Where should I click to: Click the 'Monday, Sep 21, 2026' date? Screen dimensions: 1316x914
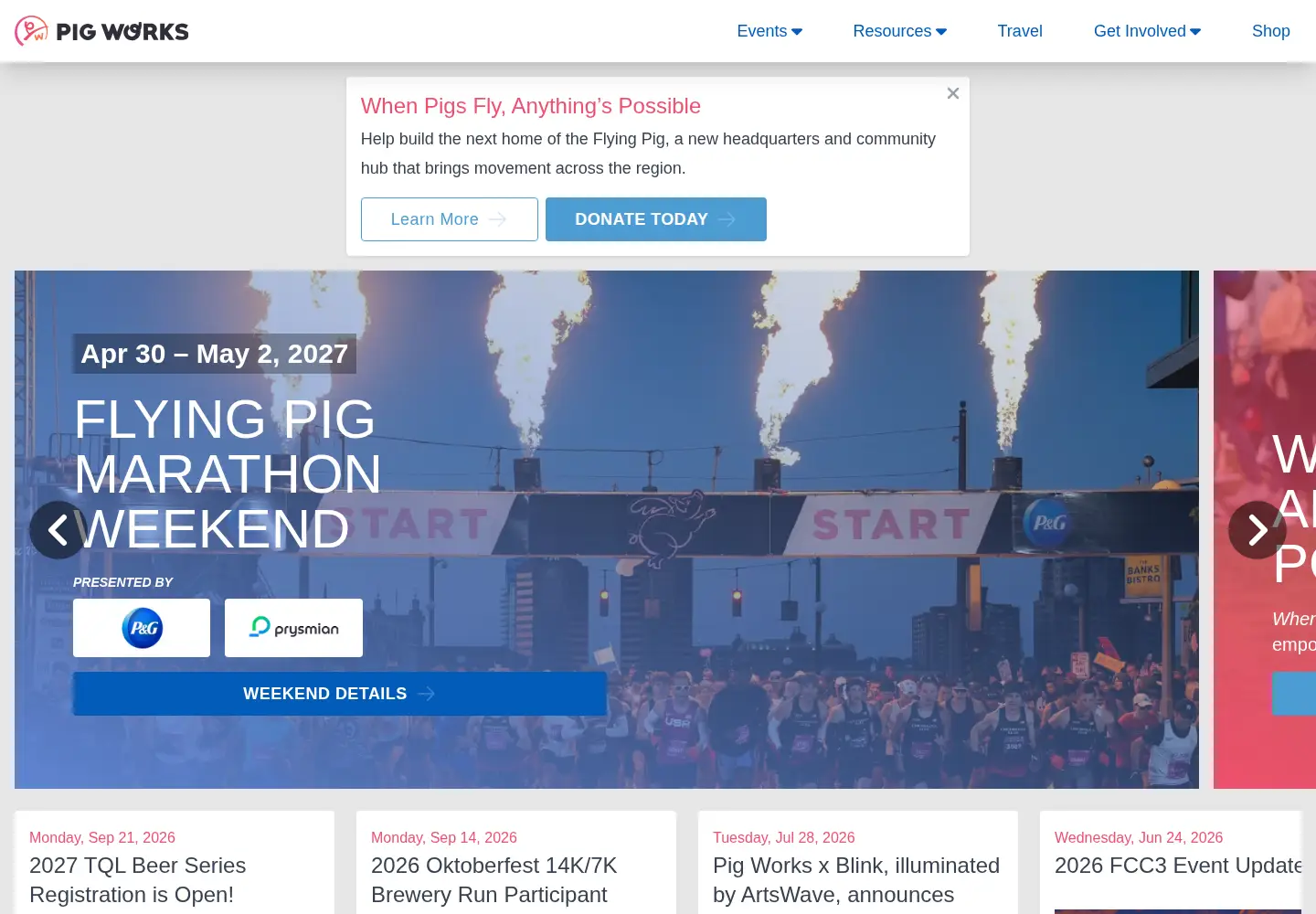pyautogui.click(x=102, y=837)
